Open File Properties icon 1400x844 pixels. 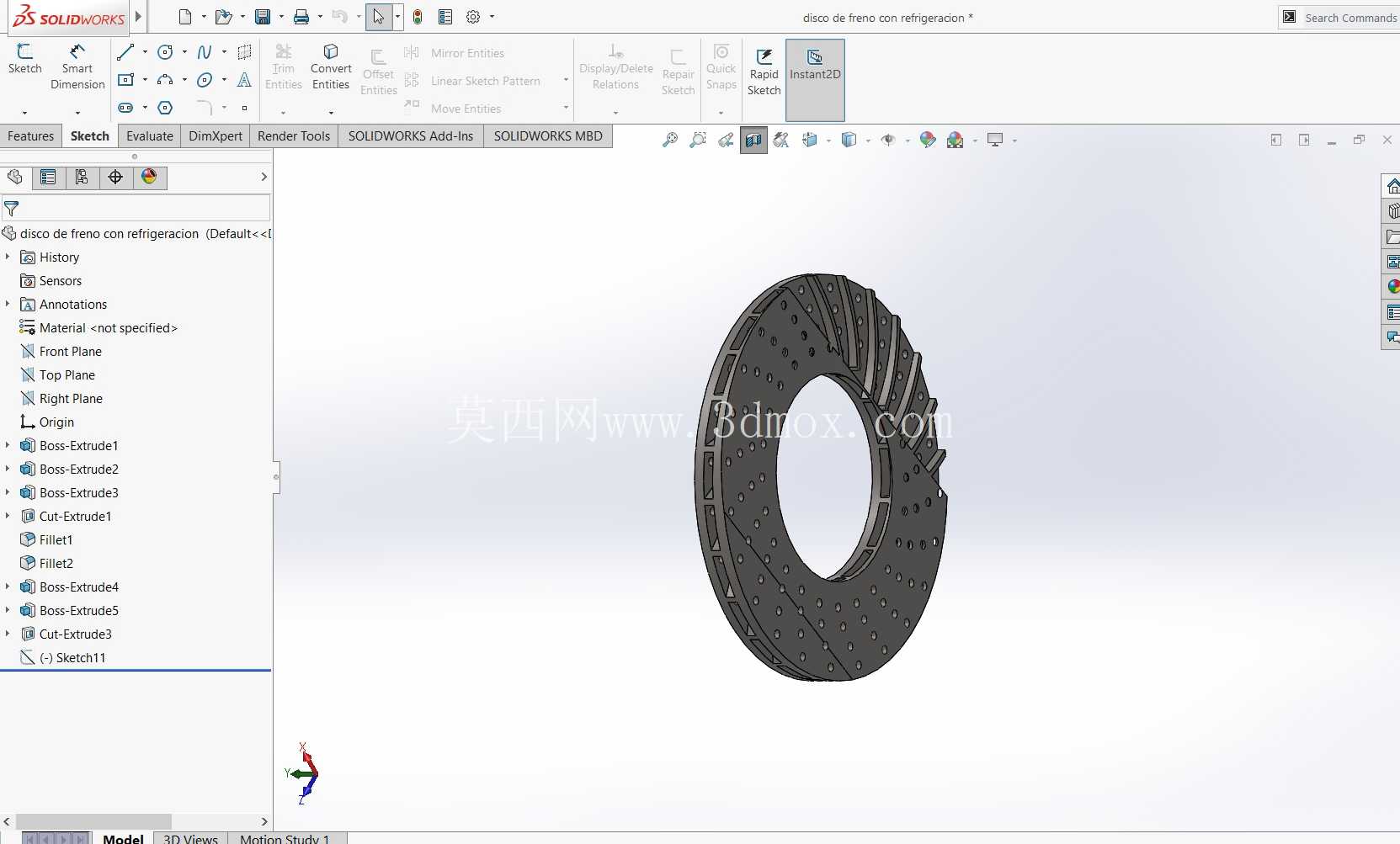click(x=445, y=17)
